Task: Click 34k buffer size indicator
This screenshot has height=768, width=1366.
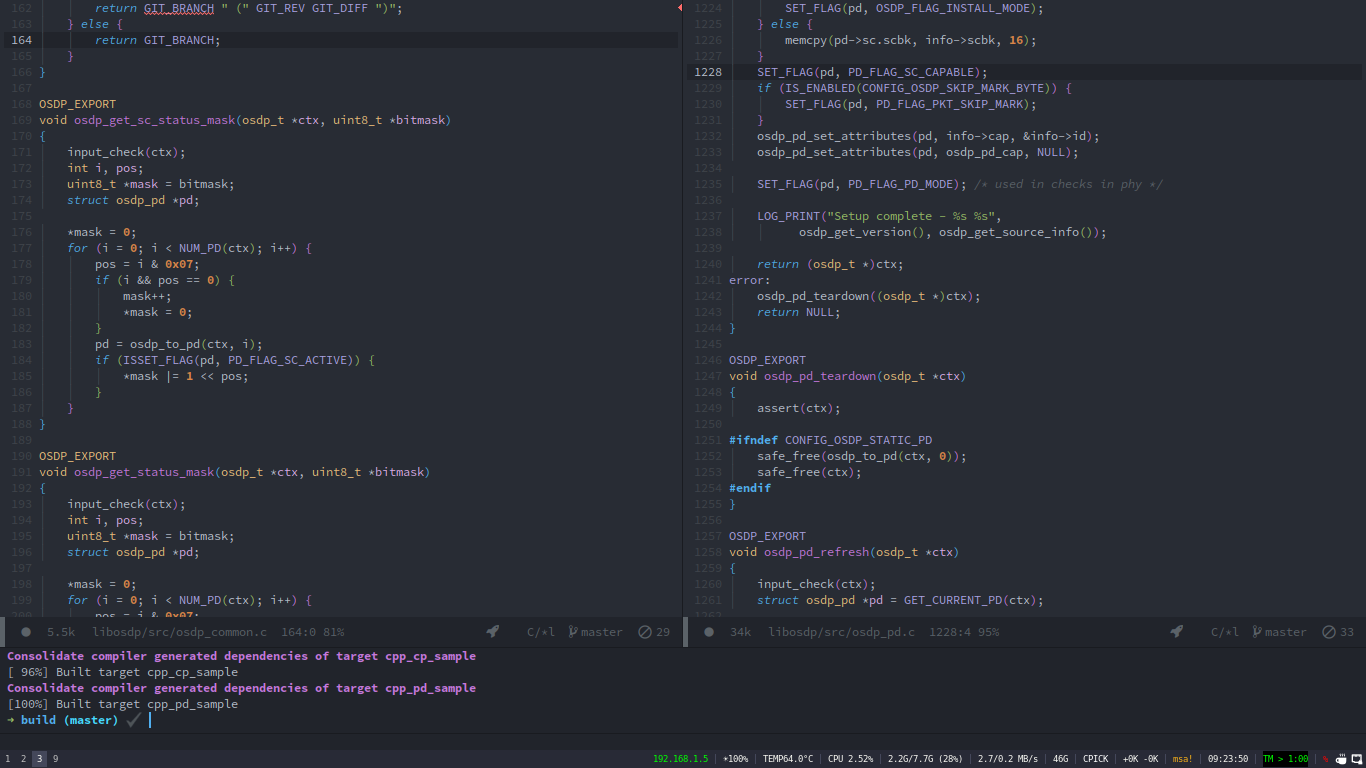Action: (x=741, y=632)
